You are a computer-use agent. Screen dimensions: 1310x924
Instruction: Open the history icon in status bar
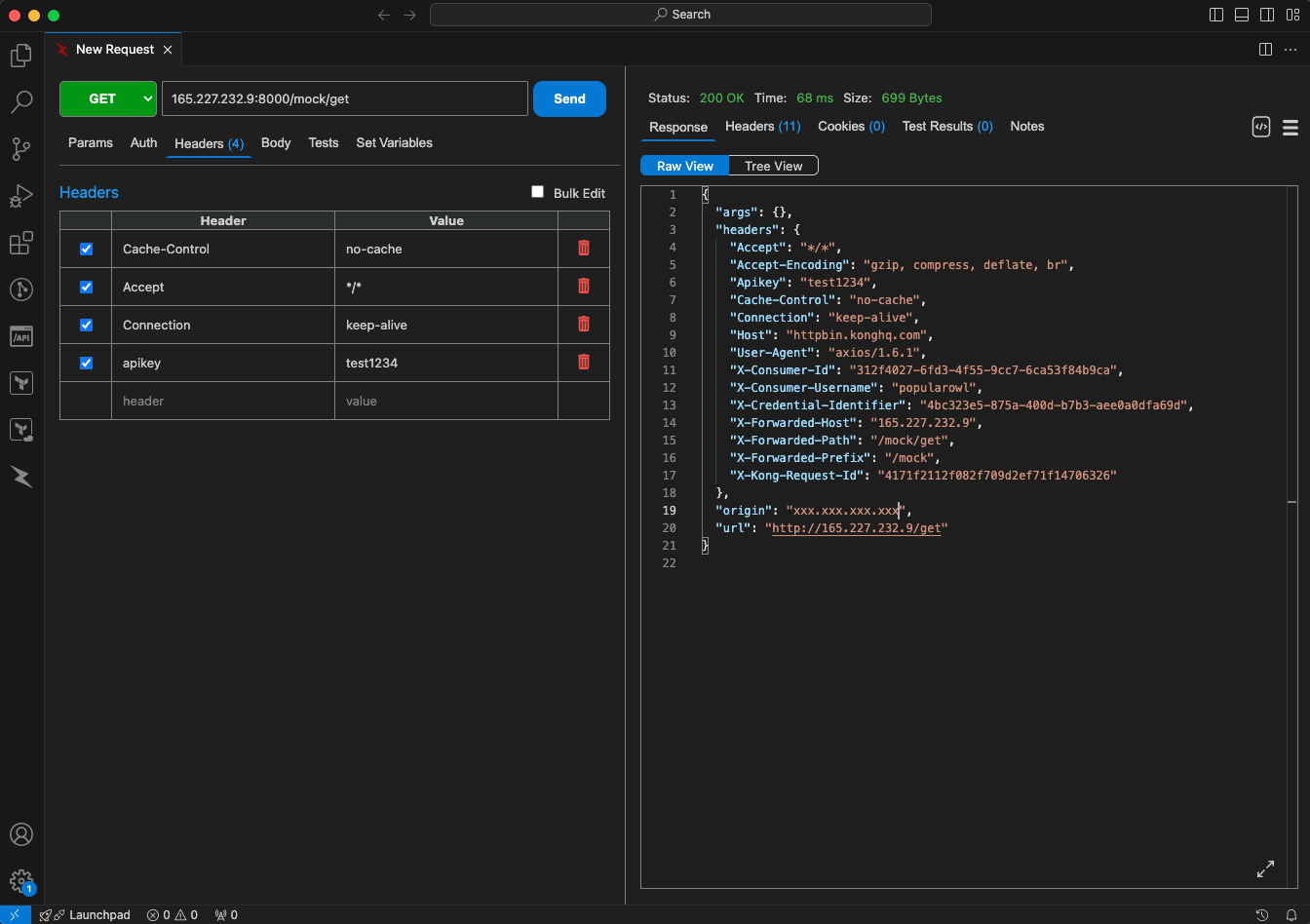(x=1262, y=915)
